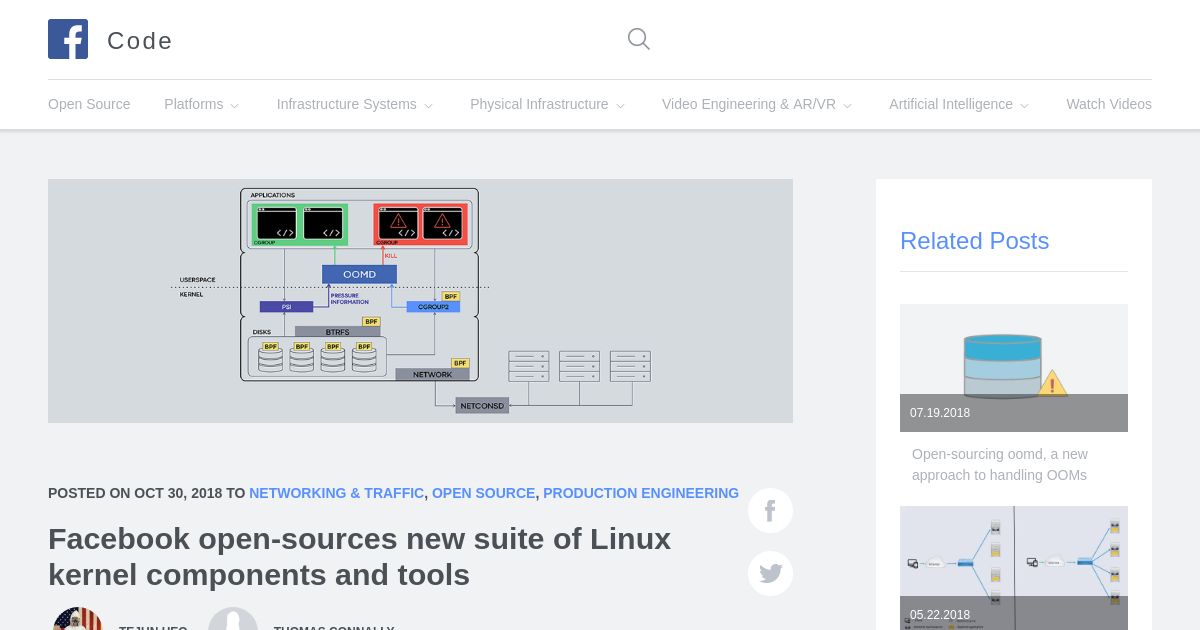Go to Watch Videos

[x=1109, y=104]
